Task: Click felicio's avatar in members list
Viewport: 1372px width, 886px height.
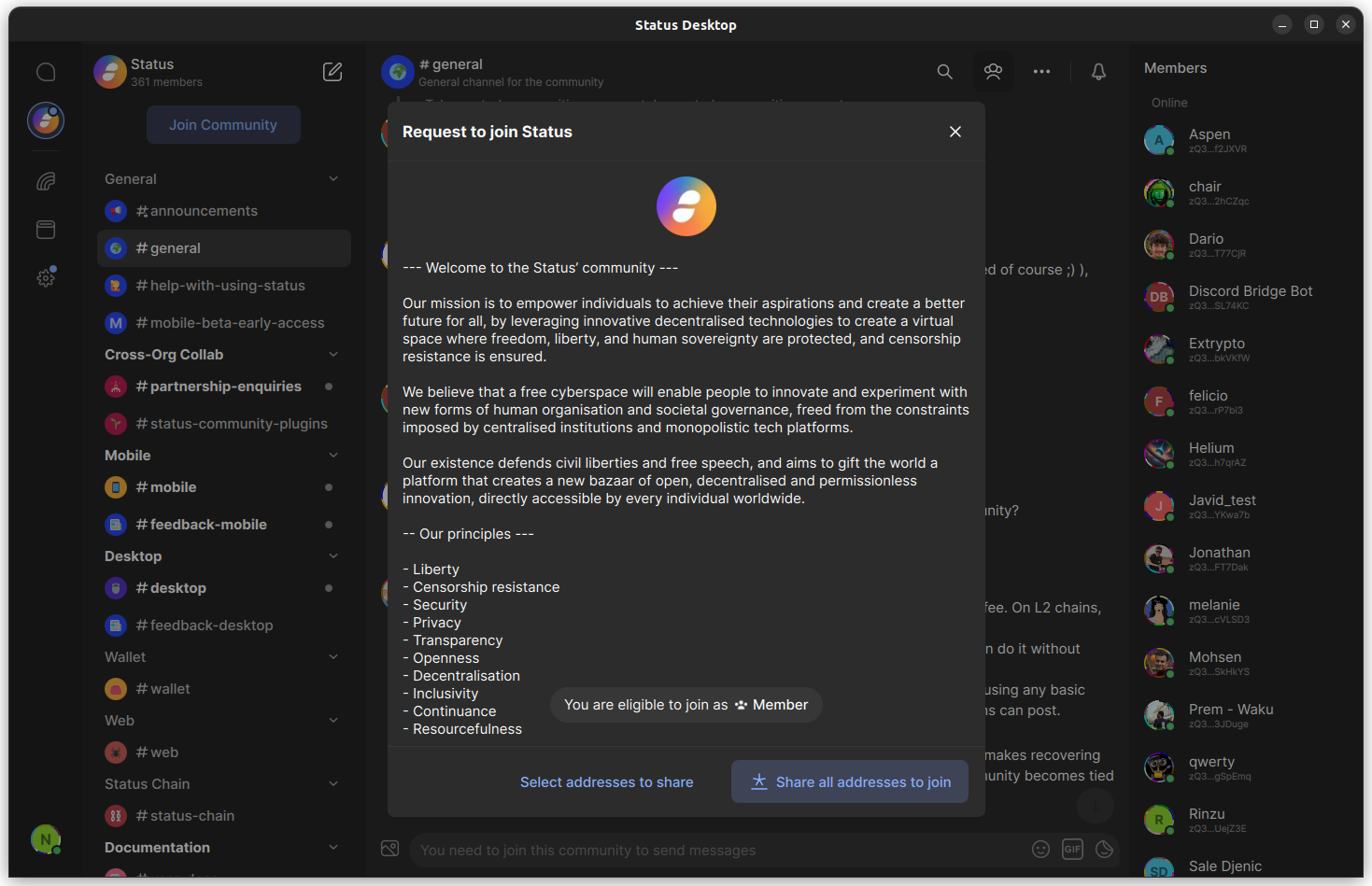Action: (x=1159, y=401)
